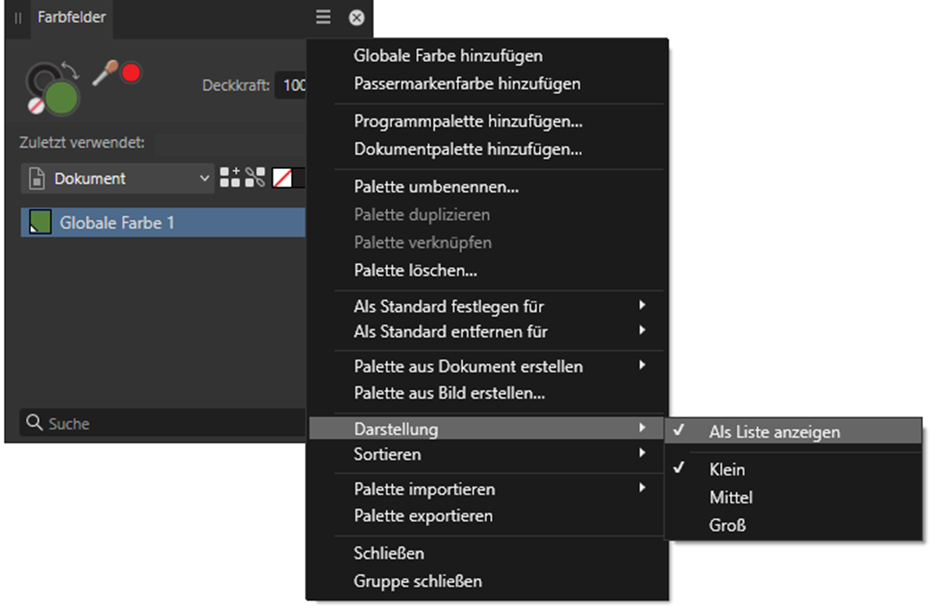Click the Suche search field
The height and width of the screenshot is (612, 945).
point(163,423)
